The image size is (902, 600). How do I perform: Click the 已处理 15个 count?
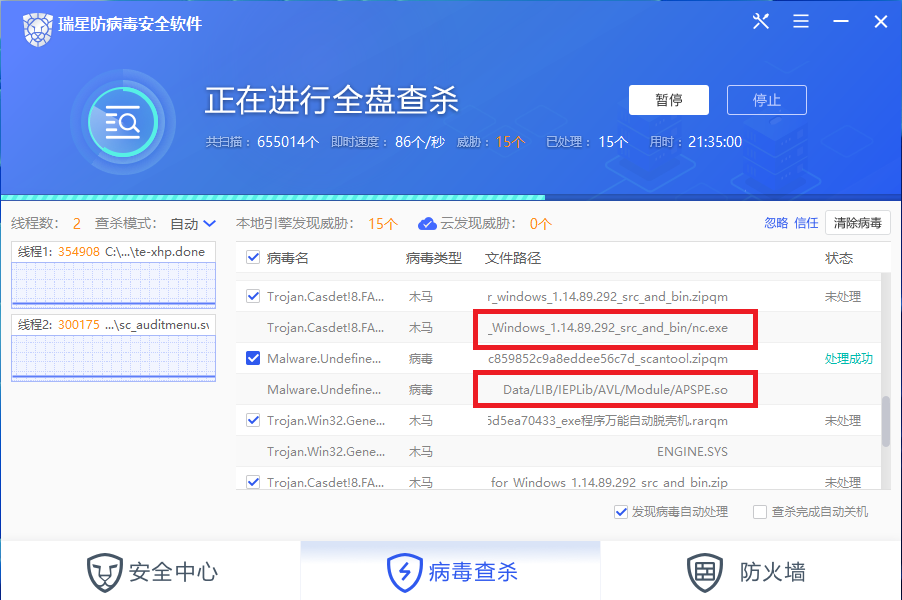613,142
